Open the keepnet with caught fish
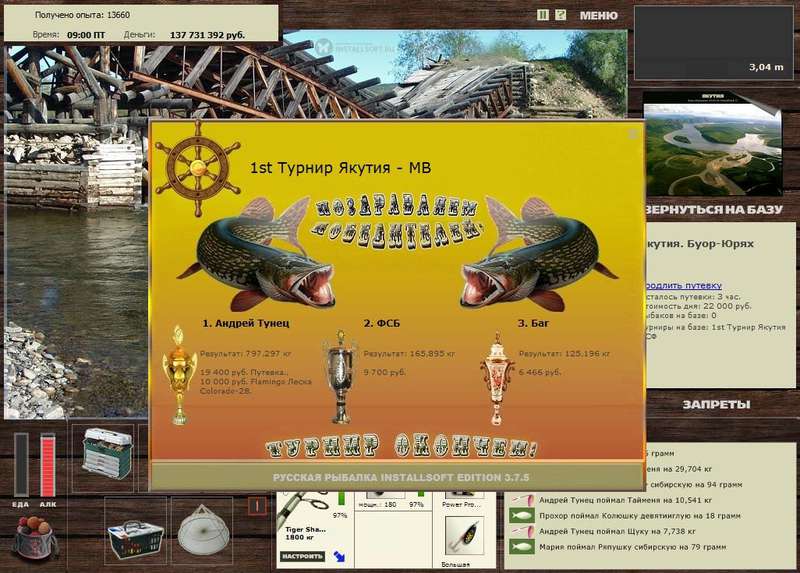 (203, 531)
